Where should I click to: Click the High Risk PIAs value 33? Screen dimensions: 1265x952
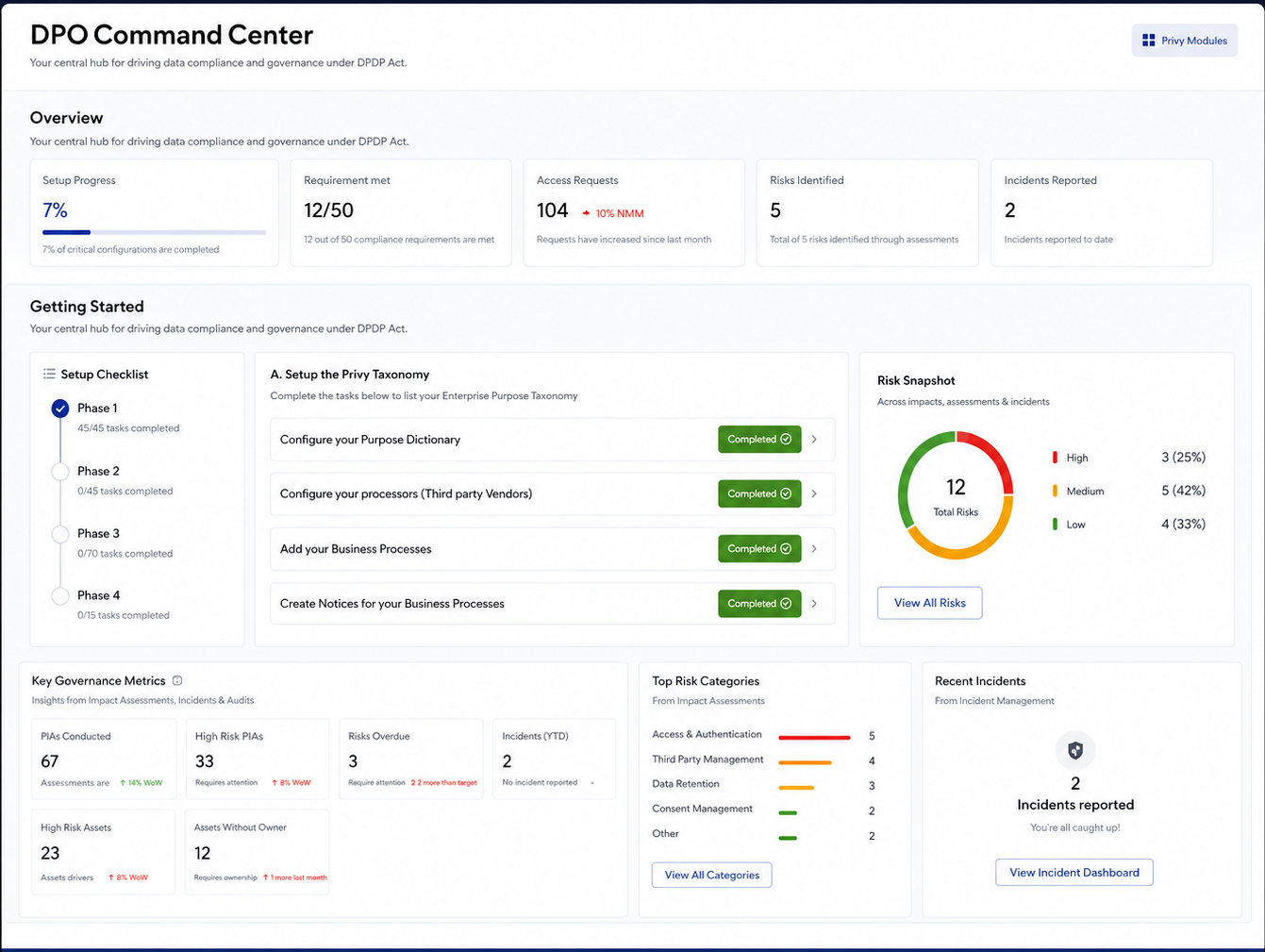pos(205,761)
